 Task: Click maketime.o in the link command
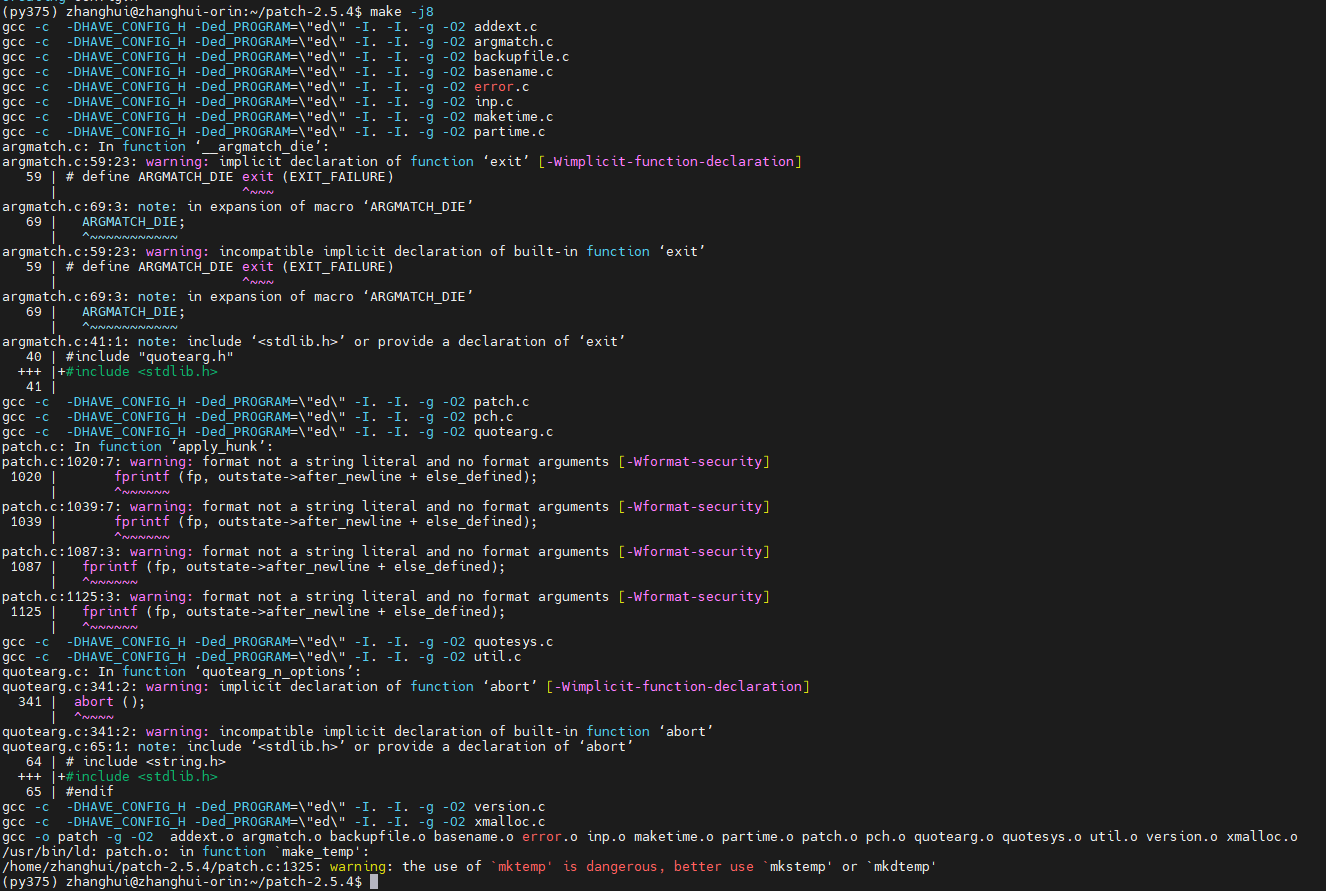tap(674, 836)
